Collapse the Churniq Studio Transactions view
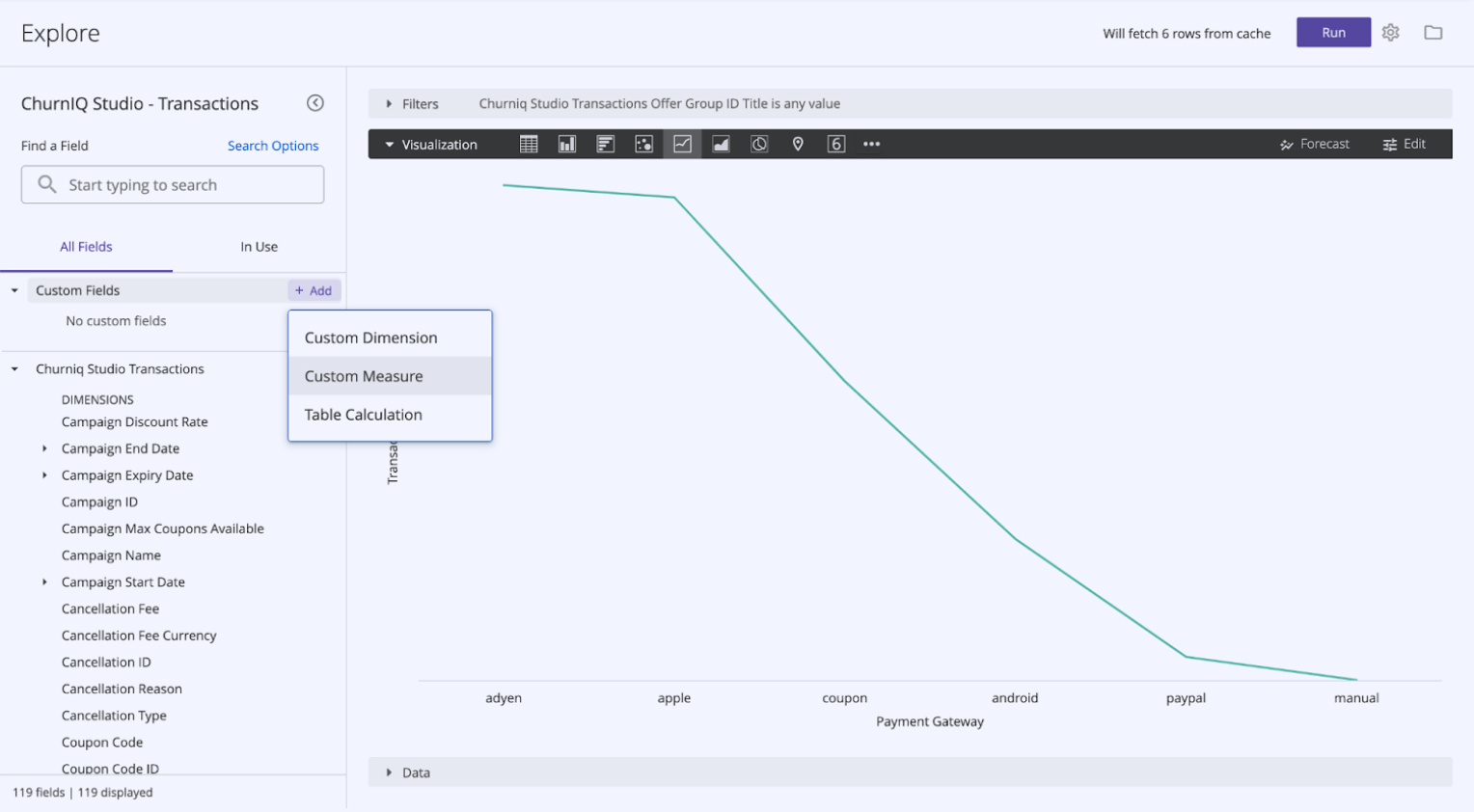 (14, 369)
